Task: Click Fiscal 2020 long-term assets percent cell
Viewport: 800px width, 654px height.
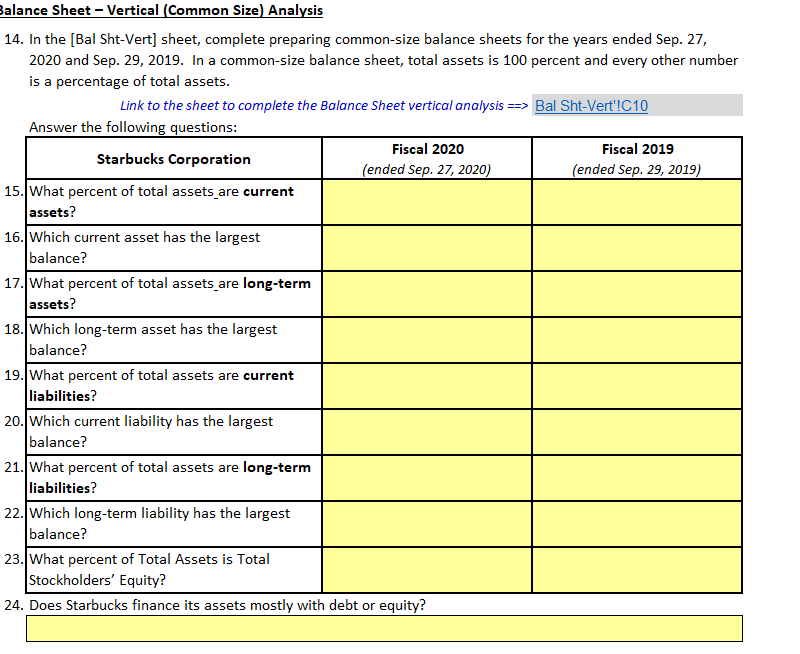Action: (425, 293)
